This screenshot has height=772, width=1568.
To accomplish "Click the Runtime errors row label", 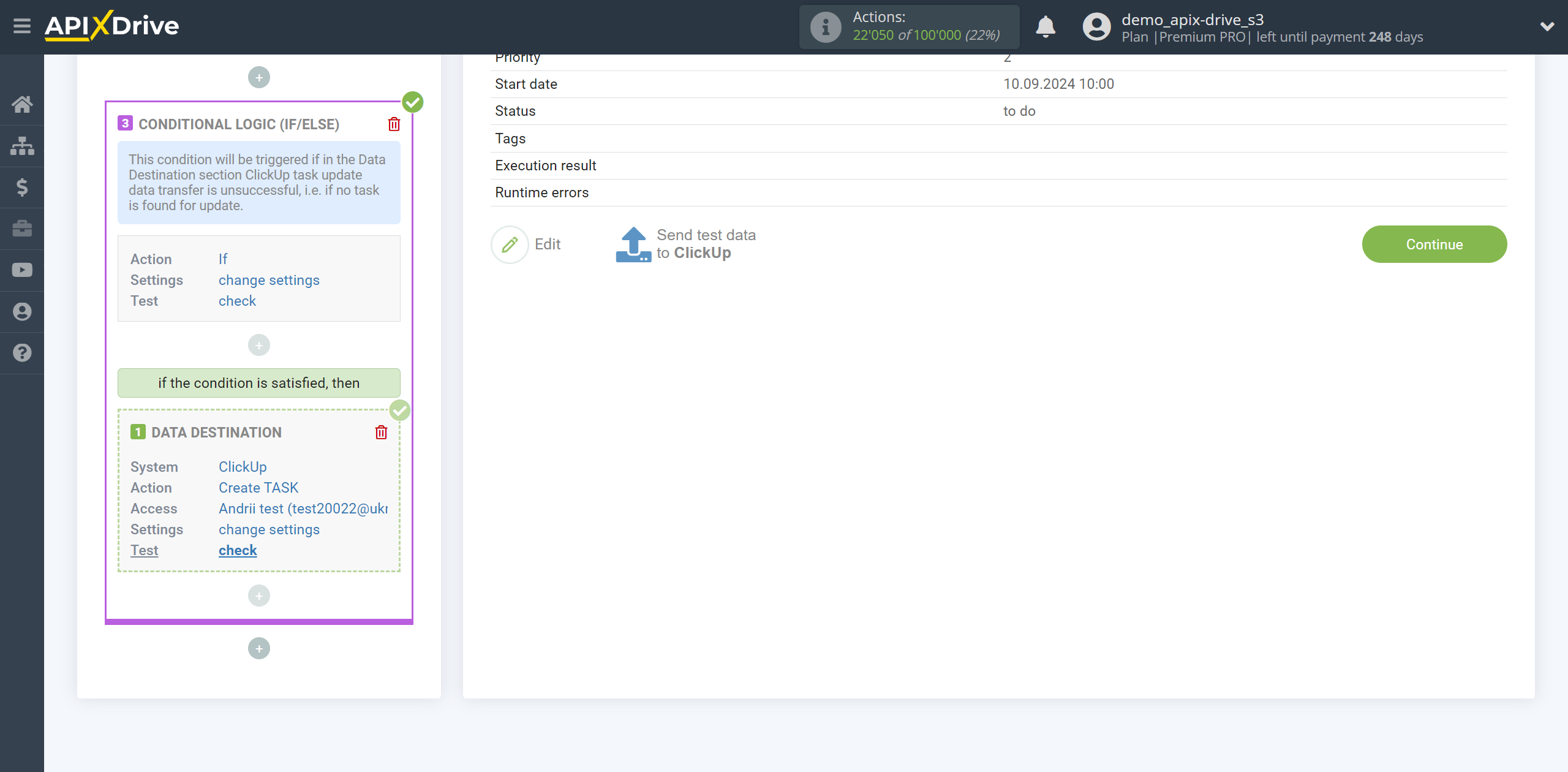I will (541, 192).
